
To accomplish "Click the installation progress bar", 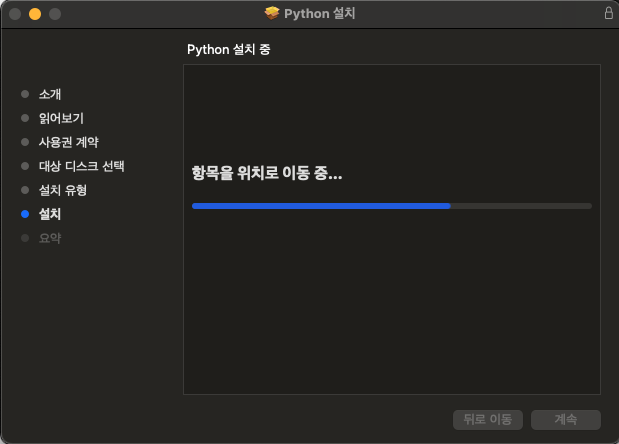I will point(392,206).
